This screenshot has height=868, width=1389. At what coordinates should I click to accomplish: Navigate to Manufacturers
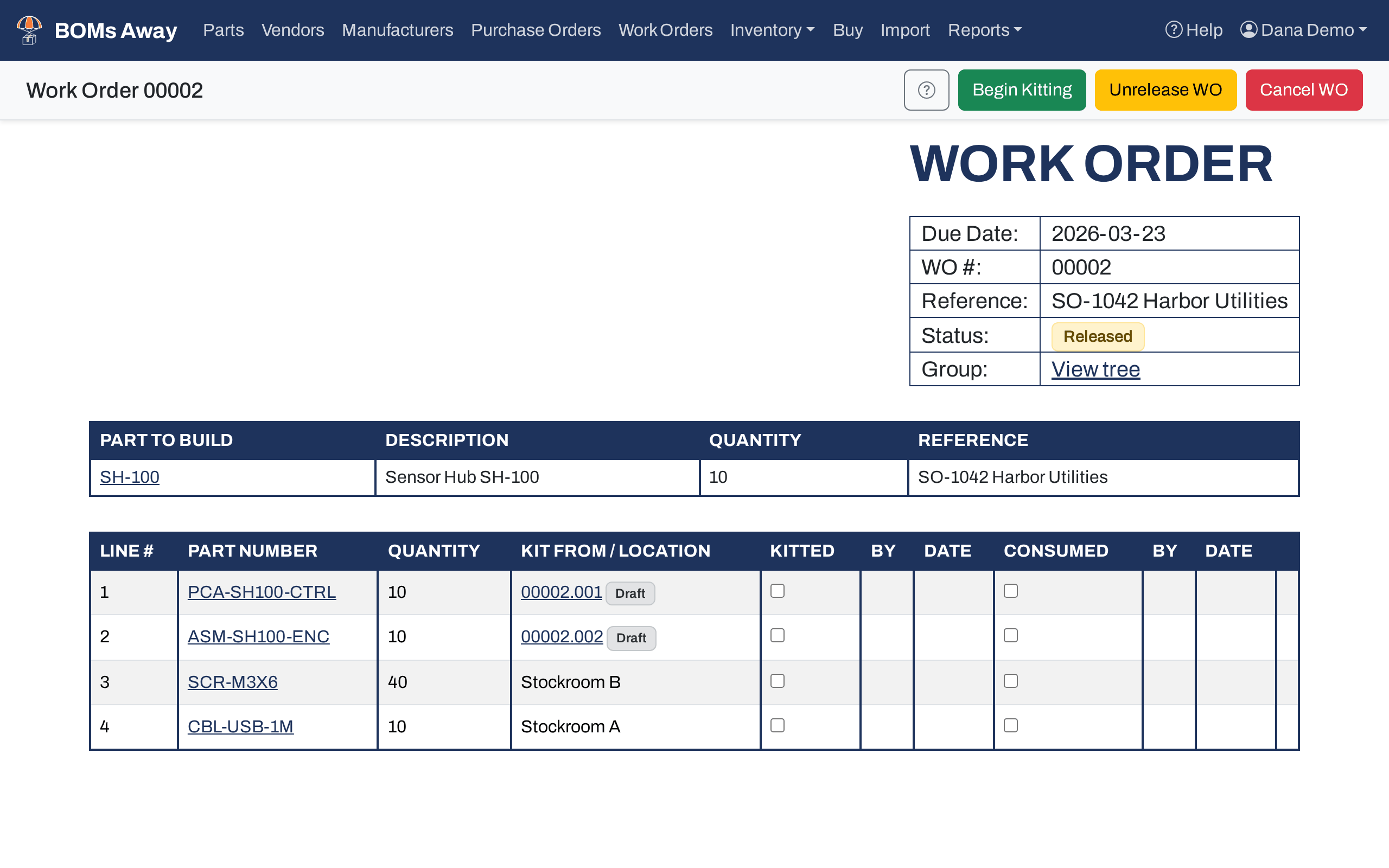click(x=397, y=30)
